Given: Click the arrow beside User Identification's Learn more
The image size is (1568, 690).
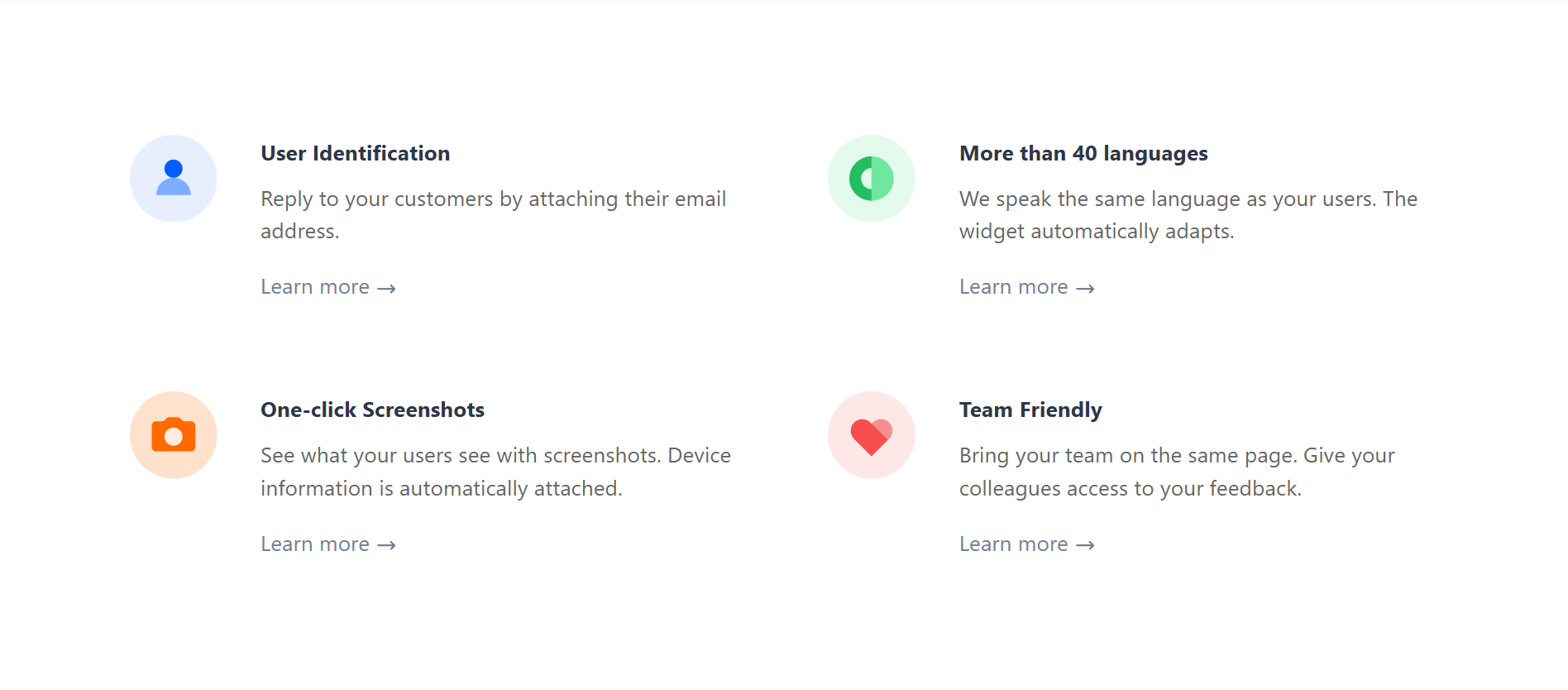Looking at the screenshot, I should pos(387,288).
